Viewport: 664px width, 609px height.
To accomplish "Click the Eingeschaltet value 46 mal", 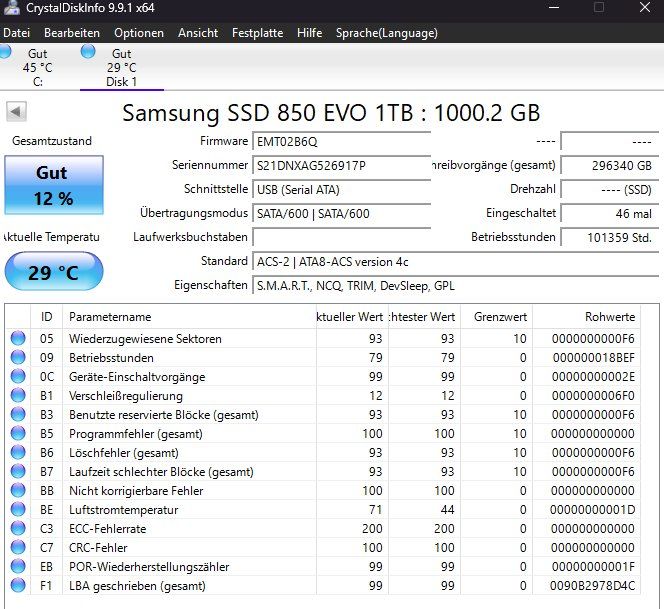I will 610,213.
